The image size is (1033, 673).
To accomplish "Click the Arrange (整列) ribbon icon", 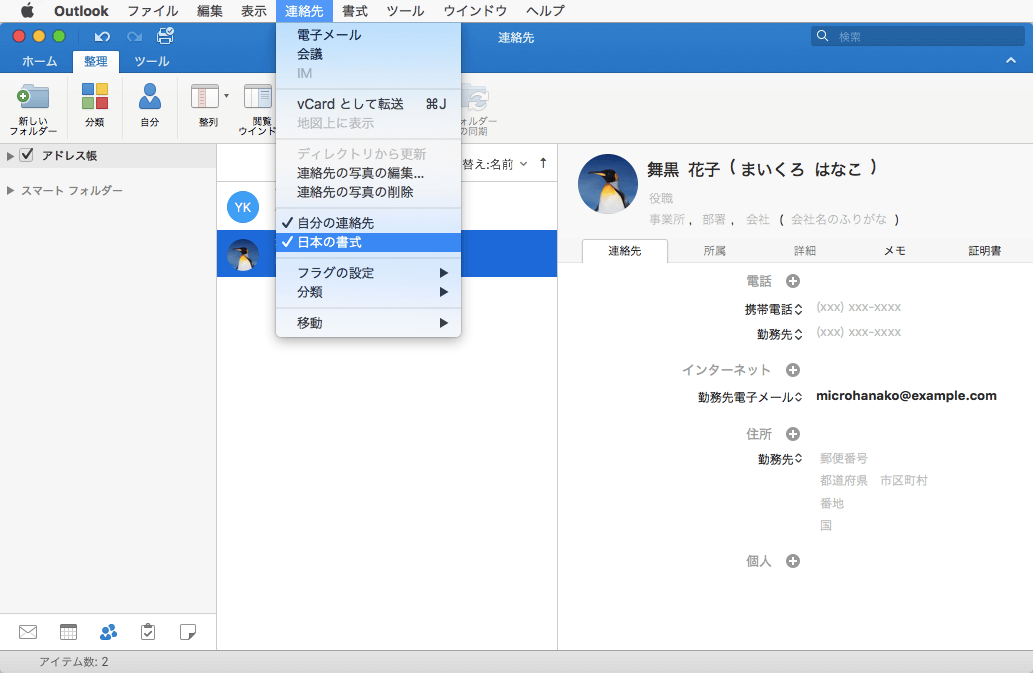I will (x=205, y=96).
